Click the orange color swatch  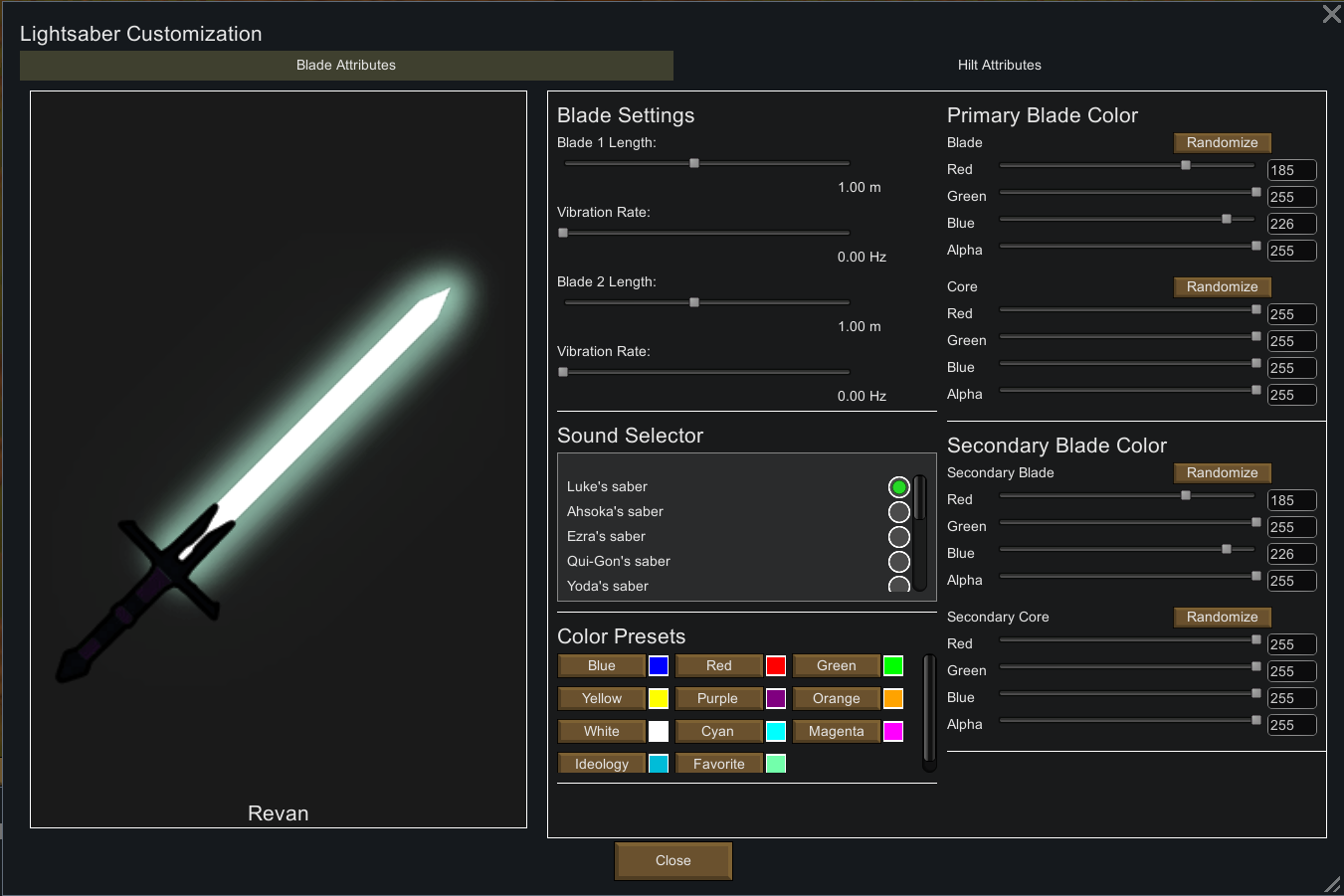[x=893, y=698]
